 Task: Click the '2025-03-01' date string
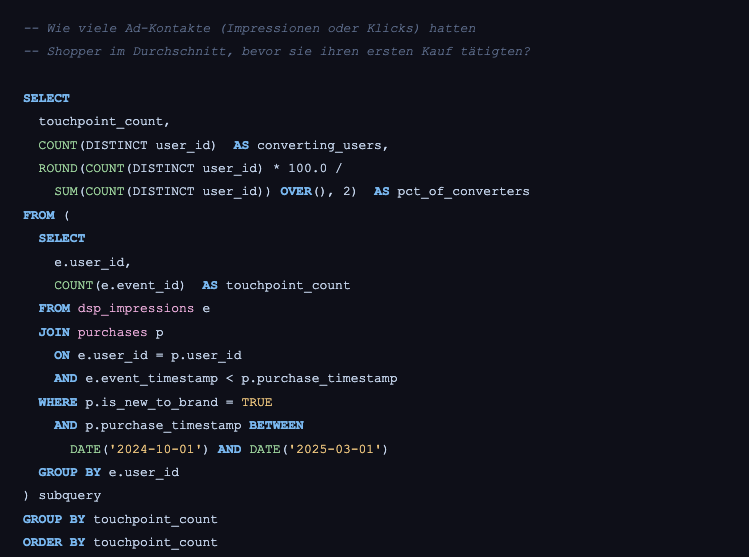click(x=334, y=449)
